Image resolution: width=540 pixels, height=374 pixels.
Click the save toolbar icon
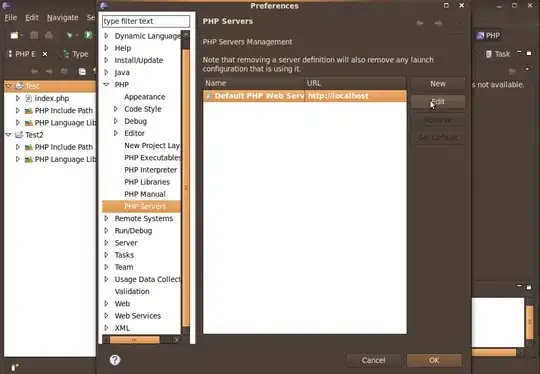point(34,35)
